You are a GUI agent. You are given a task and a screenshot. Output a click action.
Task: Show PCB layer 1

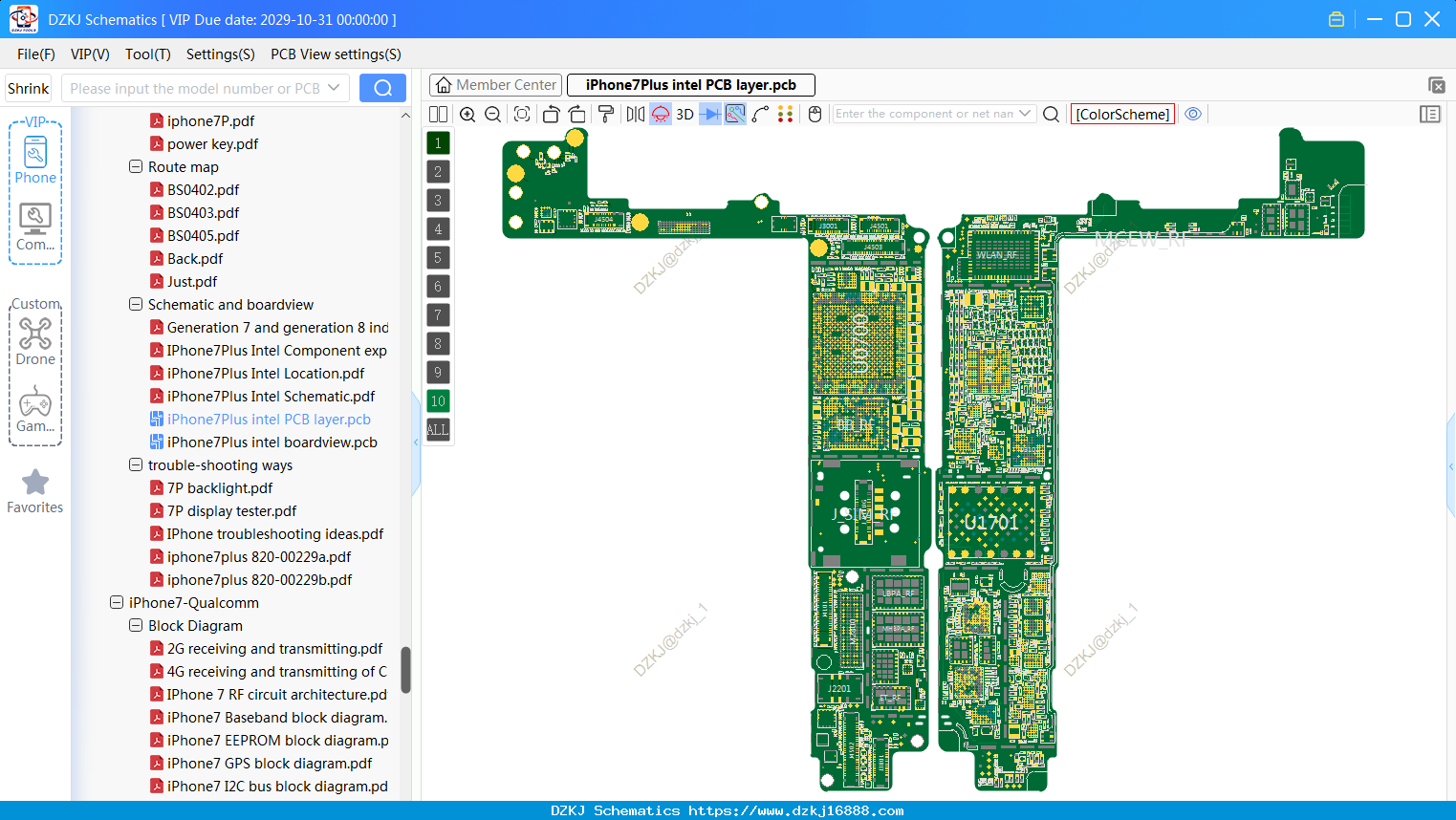click(x=438, y=142)
